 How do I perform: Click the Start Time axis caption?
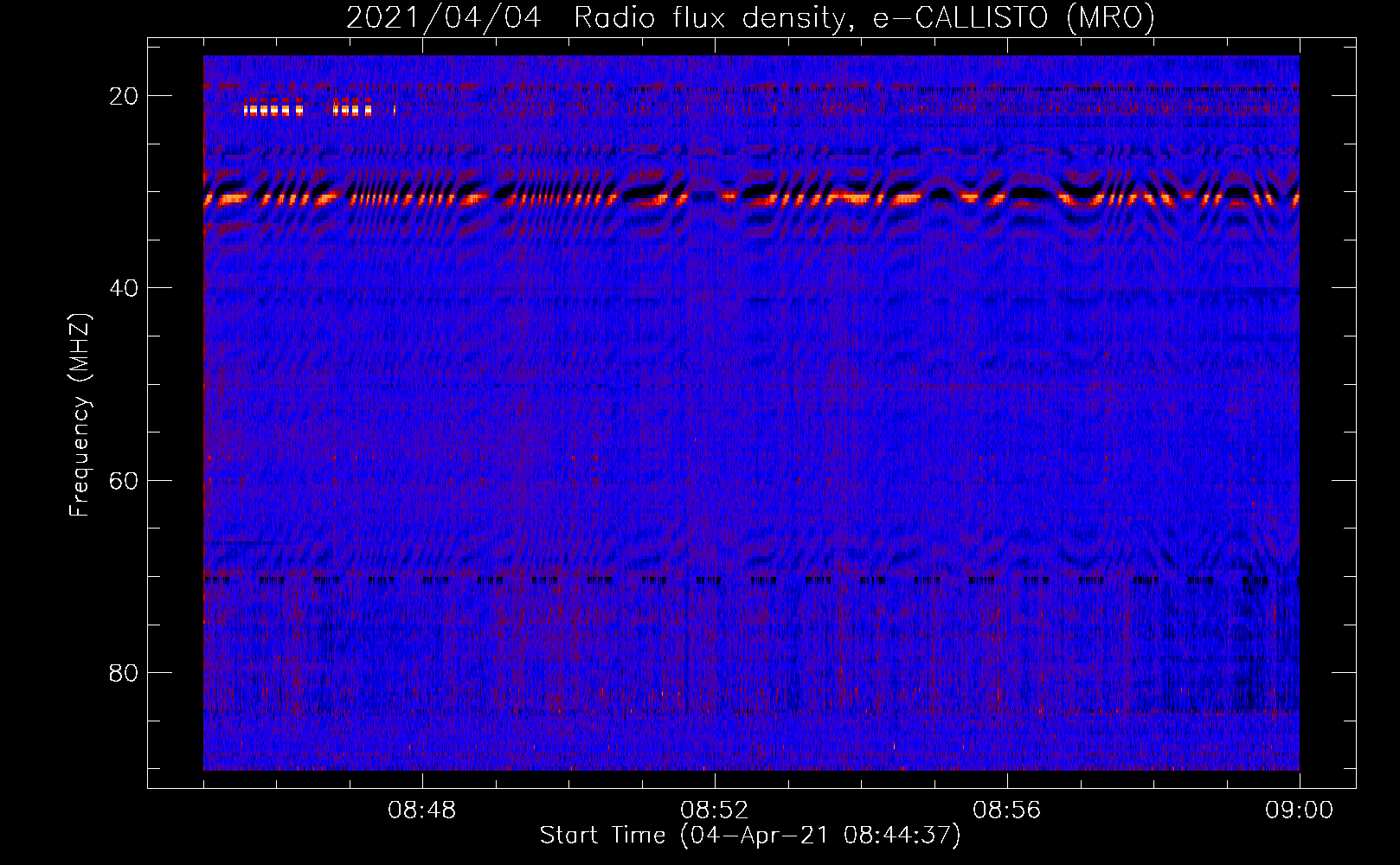click(x=750, y=836)
